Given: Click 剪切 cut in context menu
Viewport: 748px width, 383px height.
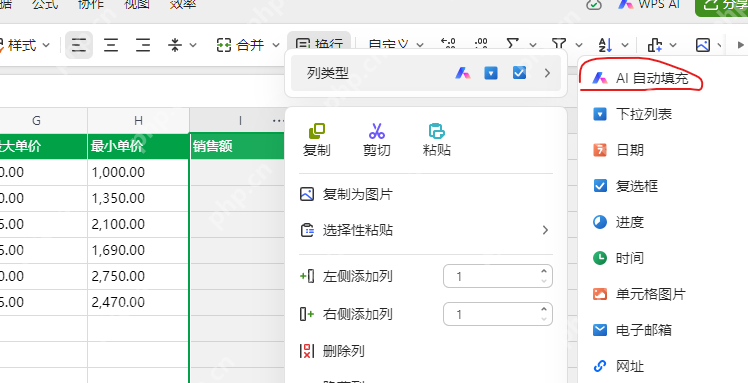Looking at the screenshot, I should pos(377,140).
